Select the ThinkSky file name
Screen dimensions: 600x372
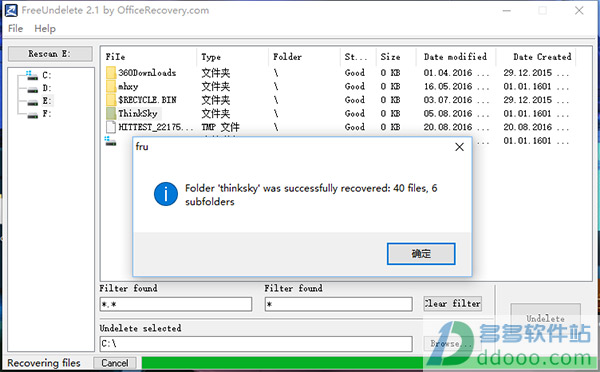coord(138,114)
